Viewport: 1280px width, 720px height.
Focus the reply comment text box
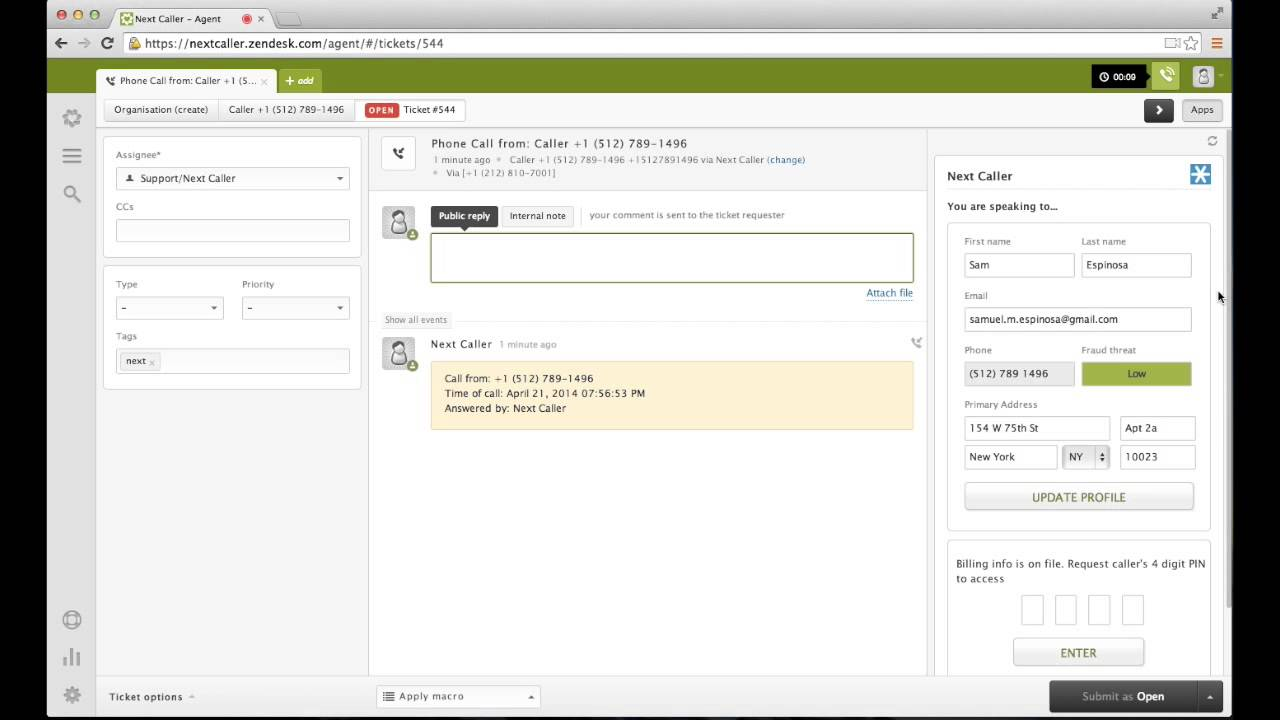[x=672, y=258]
